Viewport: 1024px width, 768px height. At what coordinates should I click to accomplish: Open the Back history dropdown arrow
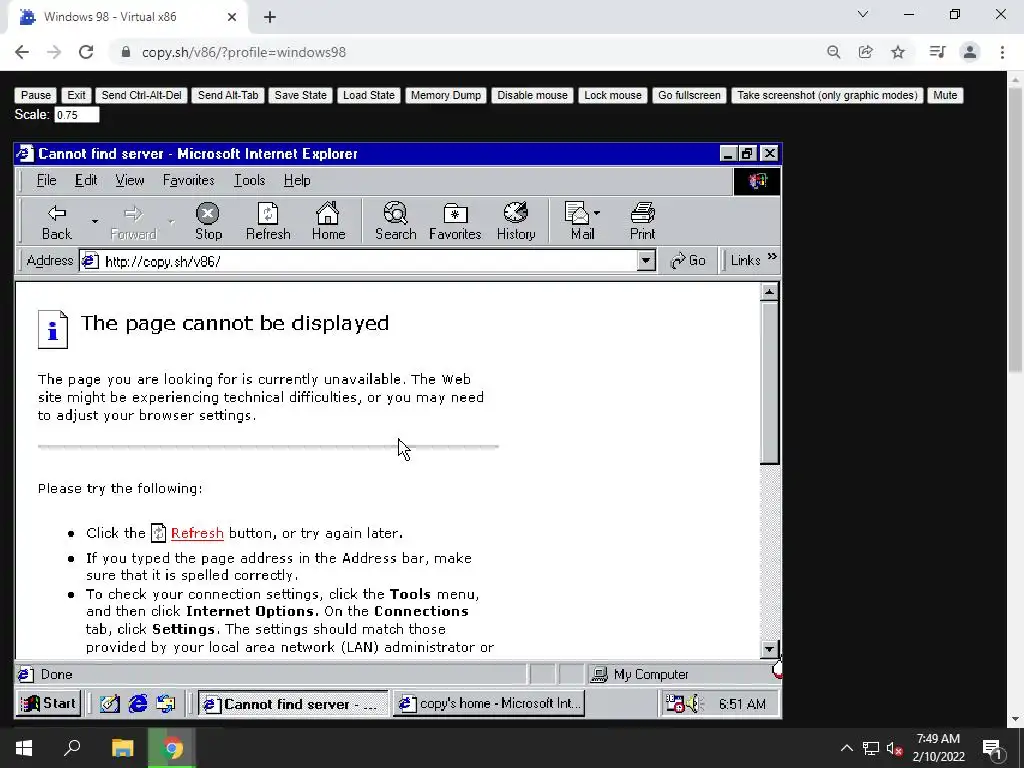(95, 222)
